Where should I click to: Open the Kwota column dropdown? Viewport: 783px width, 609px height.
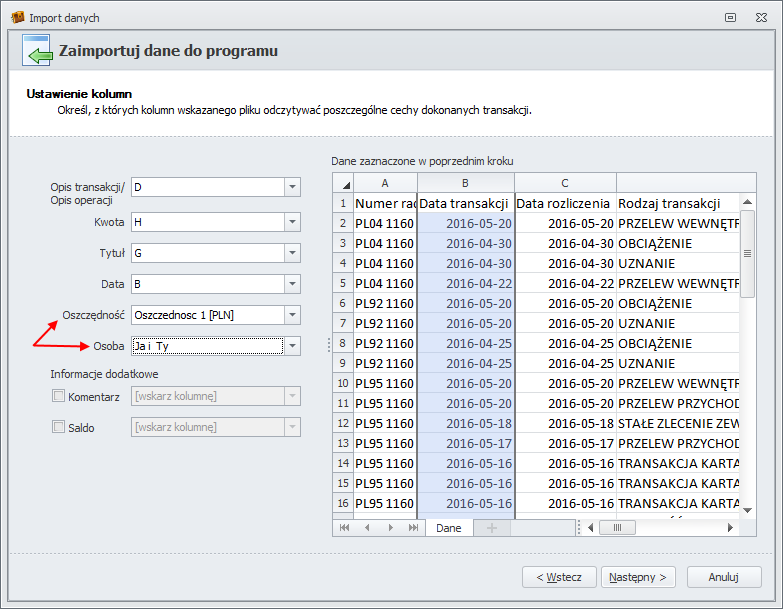[291, 222]
